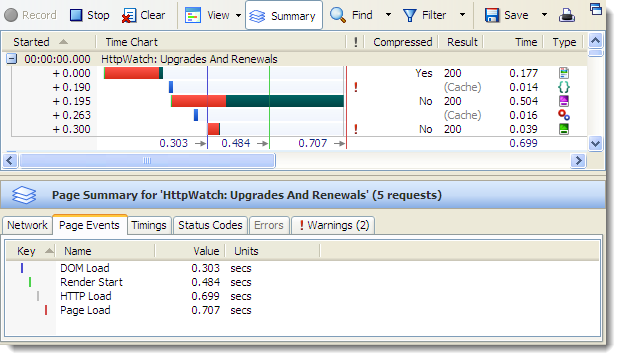
Task: Click the printer icon in toolbar
Action: click(x=567, y=15)
